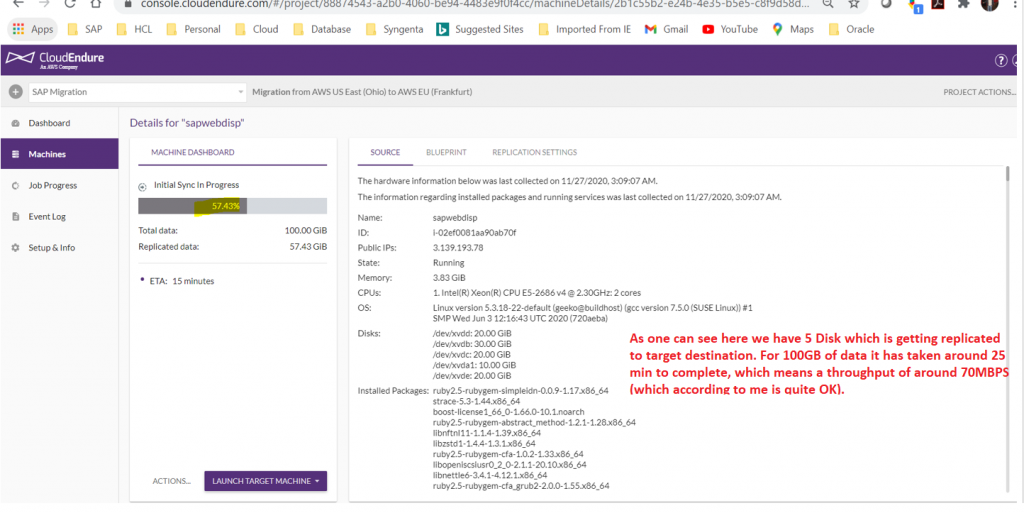Open browser extensions puzzle icon
The height and width of the screenshot is (513, 1024).
[x=963, y=3]
